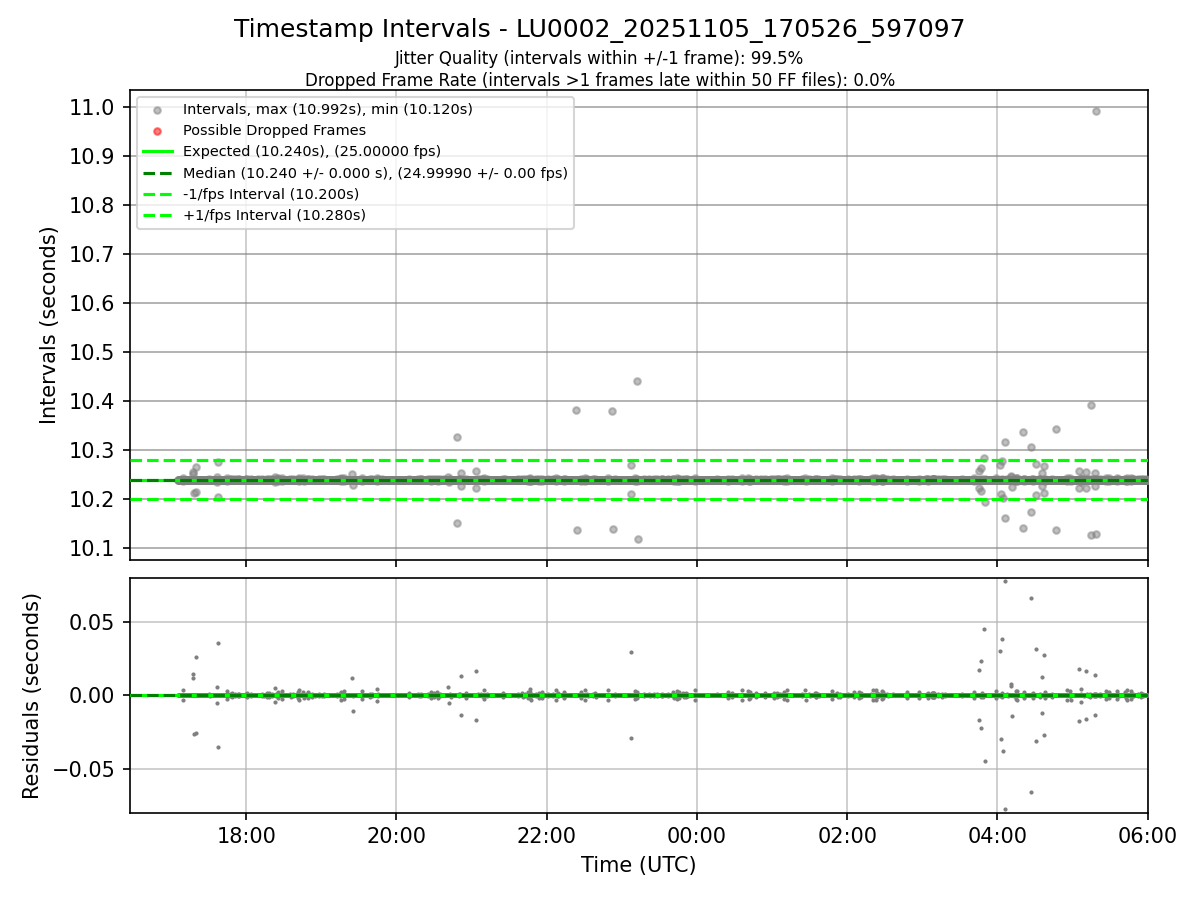Click the 'Median (10.240 +/- 0.000 s)' legend entry

click(375, 173)
